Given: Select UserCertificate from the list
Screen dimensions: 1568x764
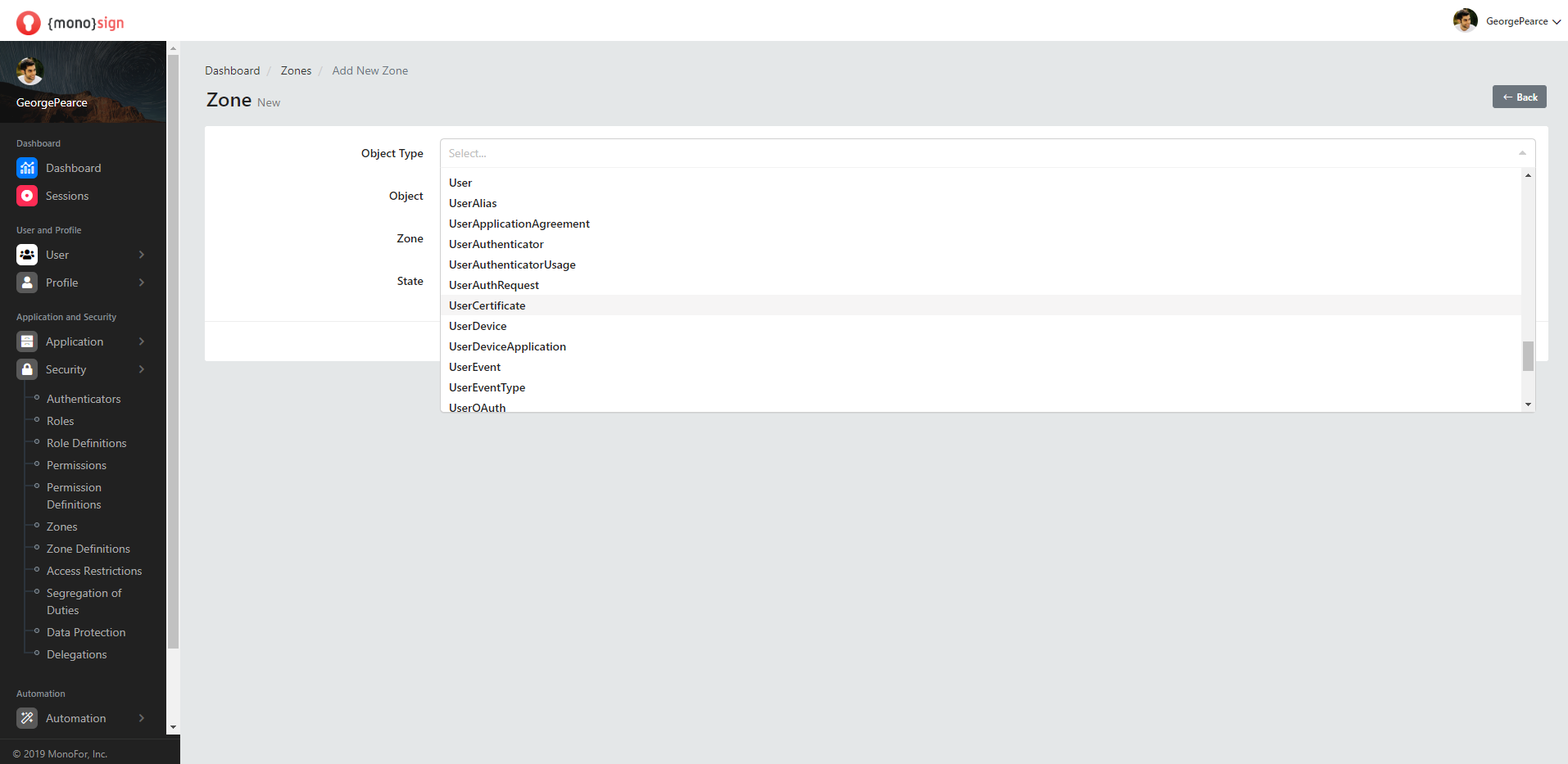Looking at the screenshot, I should [x=487, y=305].
